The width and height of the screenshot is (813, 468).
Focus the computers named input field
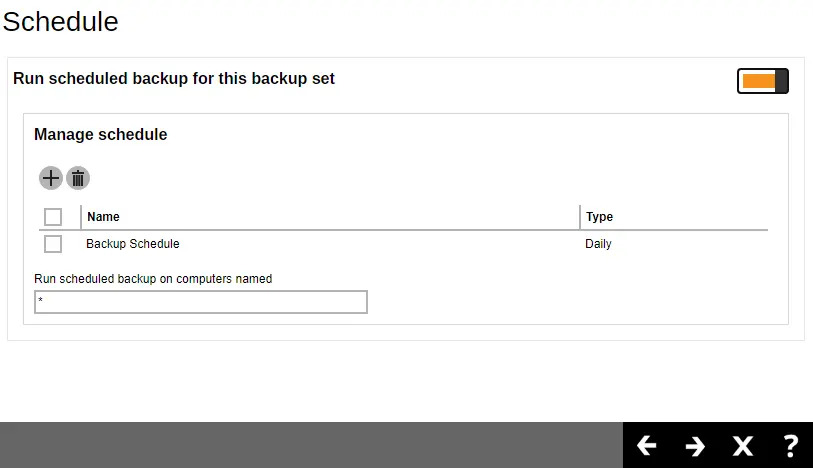point(200,302)
